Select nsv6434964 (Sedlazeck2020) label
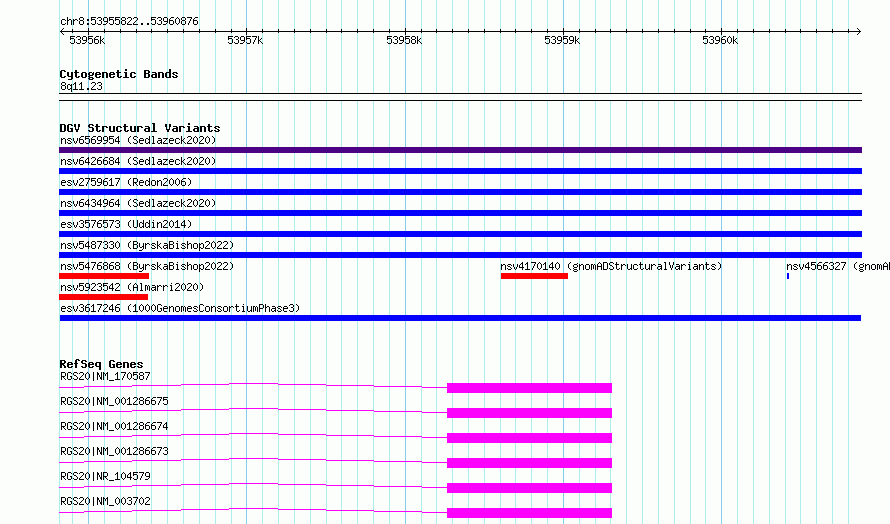This screenshot has height=524, width=890. point(138,203)
